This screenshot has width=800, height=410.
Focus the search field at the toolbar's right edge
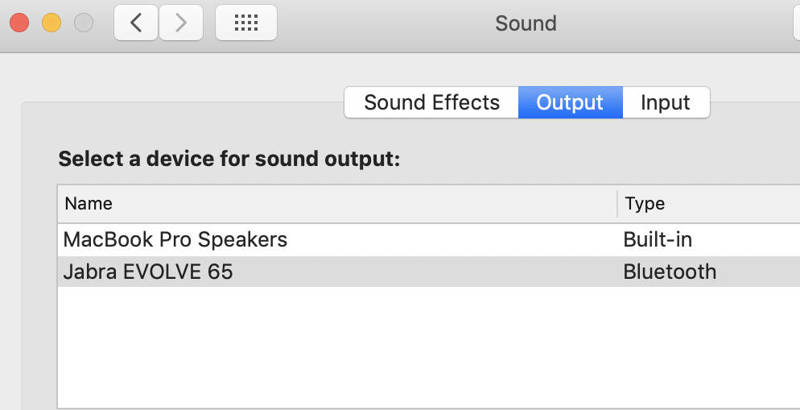pos(797,23)
